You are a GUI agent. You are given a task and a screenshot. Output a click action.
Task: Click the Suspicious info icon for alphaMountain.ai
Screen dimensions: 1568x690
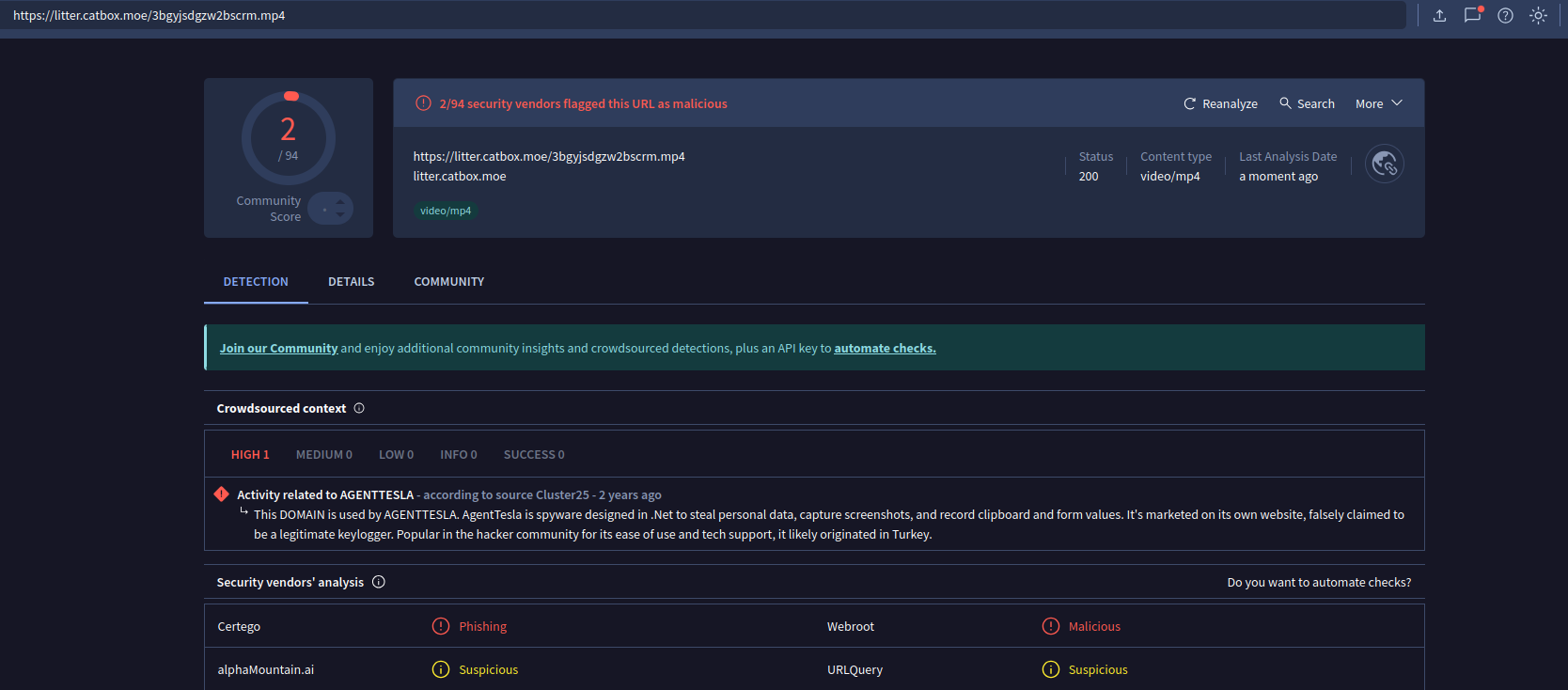click(441, 669)
